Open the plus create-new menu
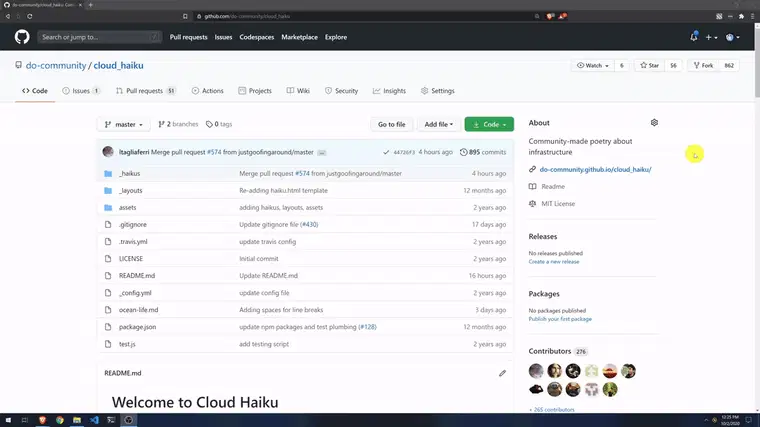The image size is (760, 427). pyautogui.click(x=711, y=37)
